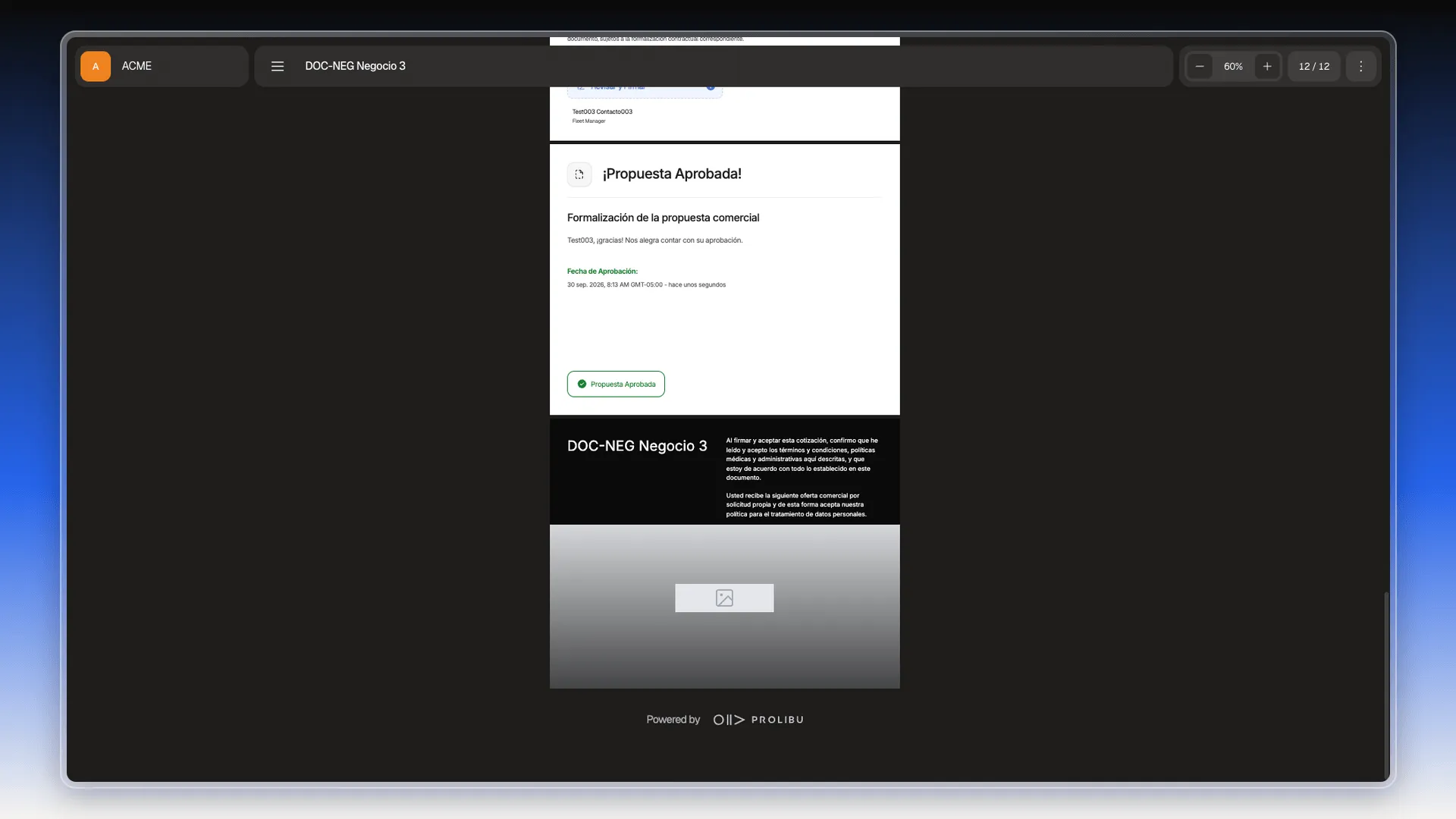Click the vertical scrollbar thumb
This screenshot has height=819, width=1456.
coord(1386,686)
